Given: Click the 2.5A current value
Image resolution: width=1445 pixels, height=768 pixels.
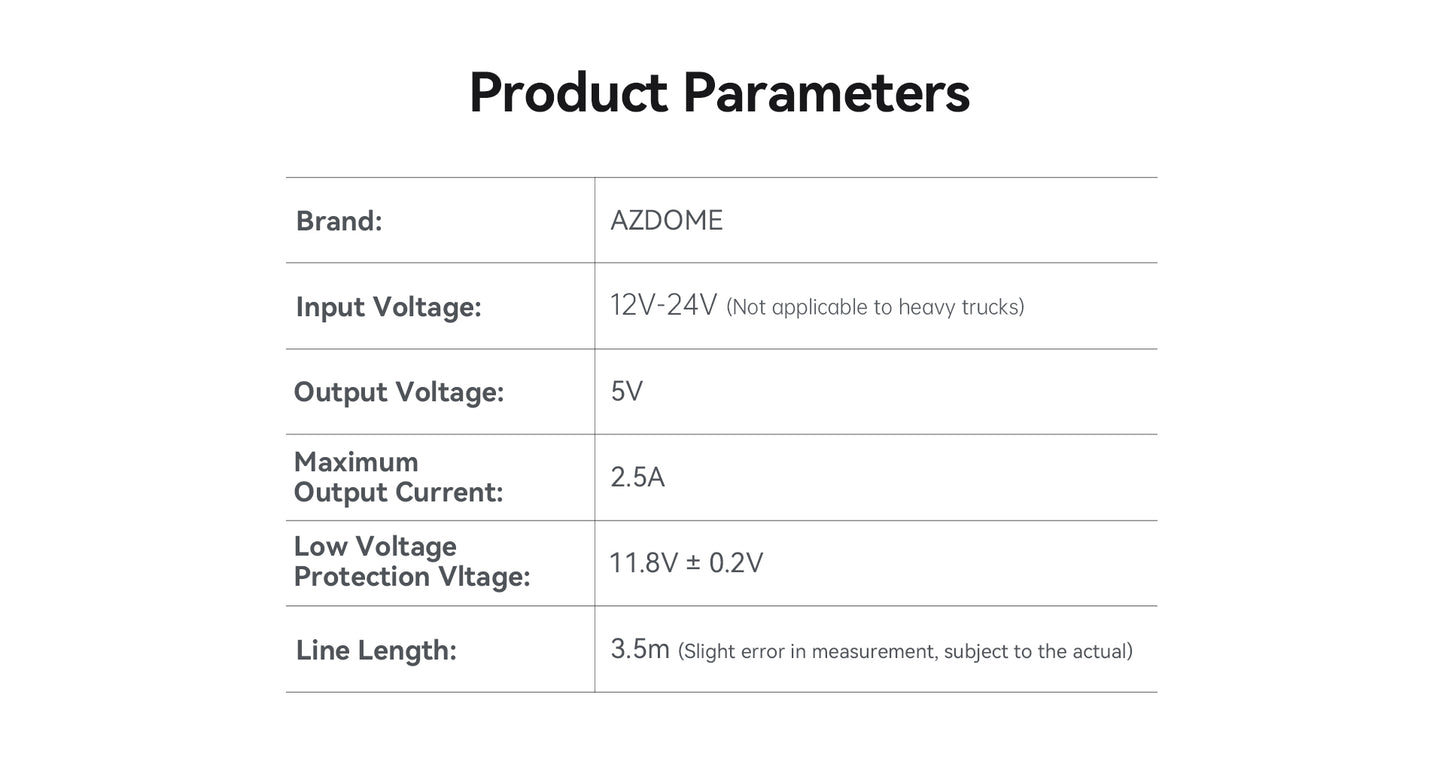Looking at the screenshot, I should click(637, 477).
